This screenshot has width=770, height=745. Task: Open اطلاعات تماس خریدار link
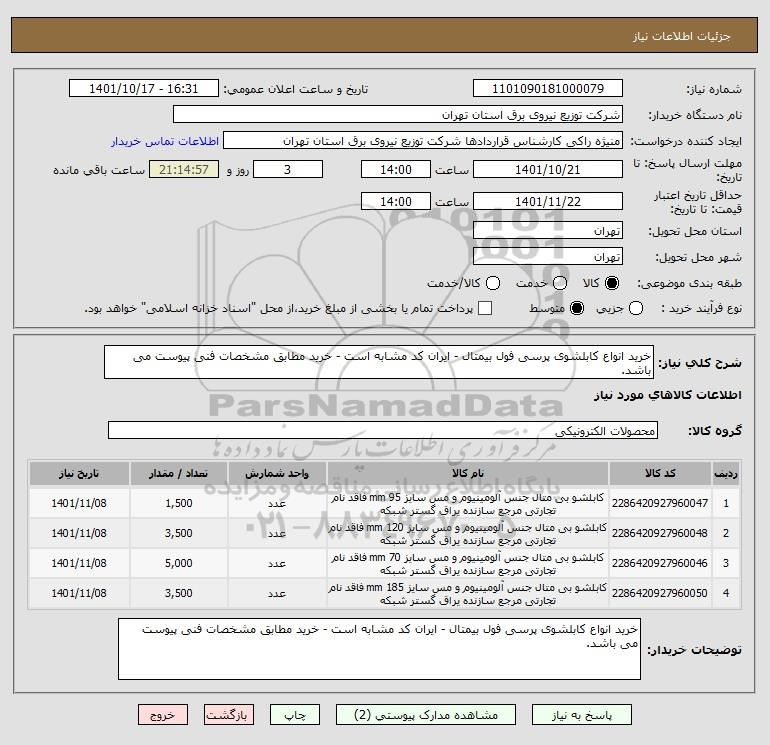click(x=165, y=141)
